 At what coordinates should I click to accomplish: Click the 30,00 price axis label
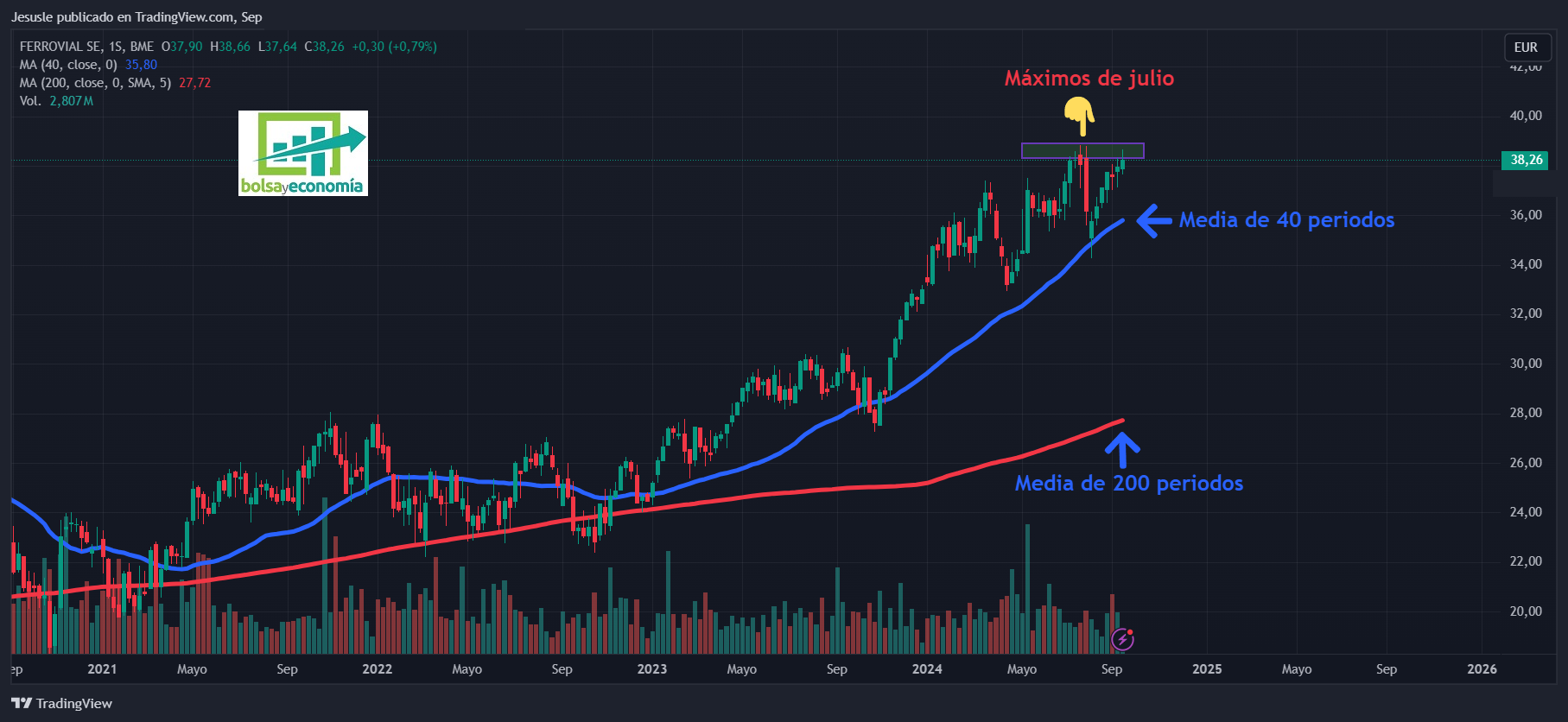tap(1526, 364)
